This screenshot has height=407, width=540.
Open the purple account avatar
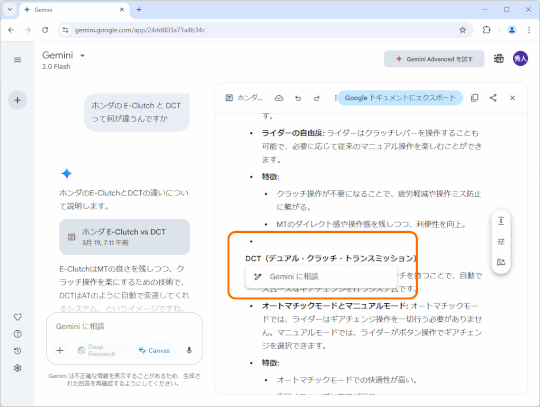click(x=520, y=59)
